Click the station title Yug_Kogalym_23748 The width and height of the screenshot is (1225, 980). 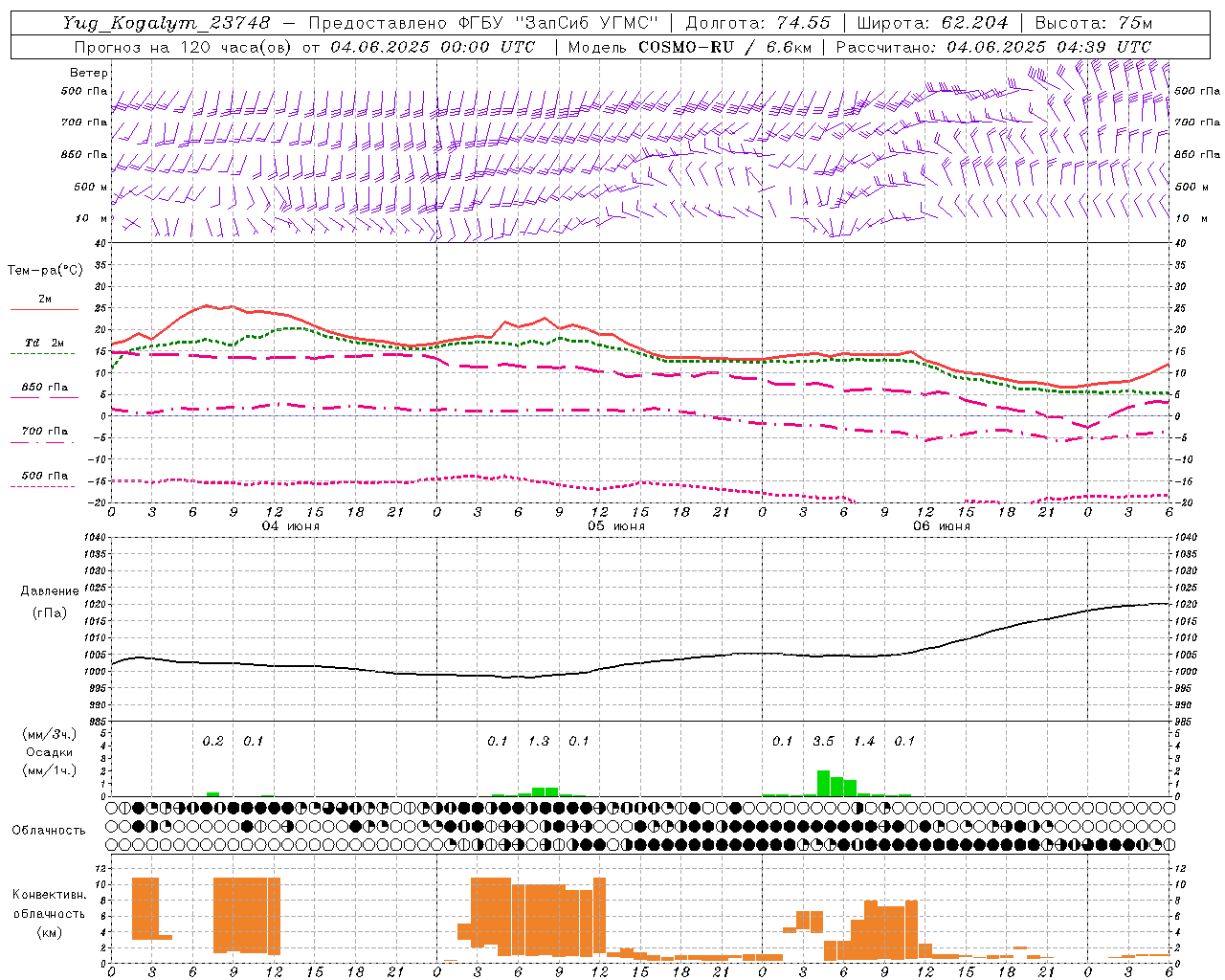(167, 23)
